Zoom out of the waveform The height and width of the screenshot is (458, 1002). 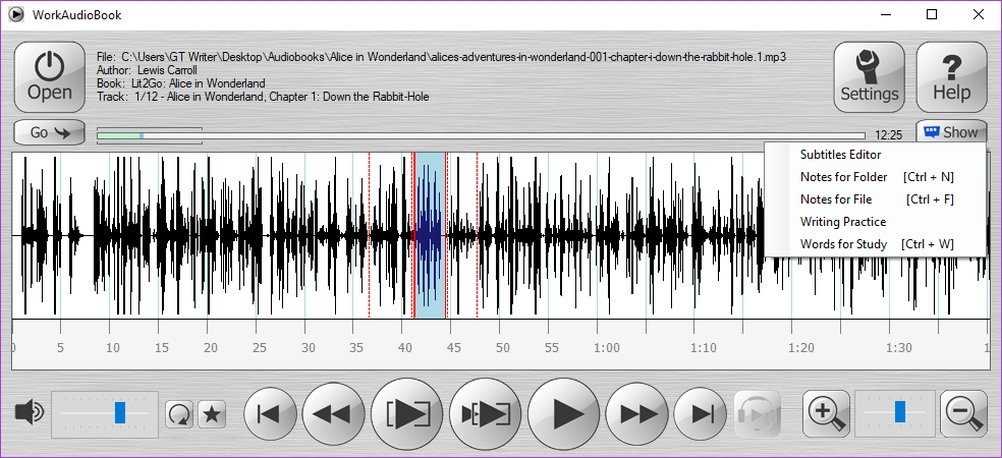[964, 414]
